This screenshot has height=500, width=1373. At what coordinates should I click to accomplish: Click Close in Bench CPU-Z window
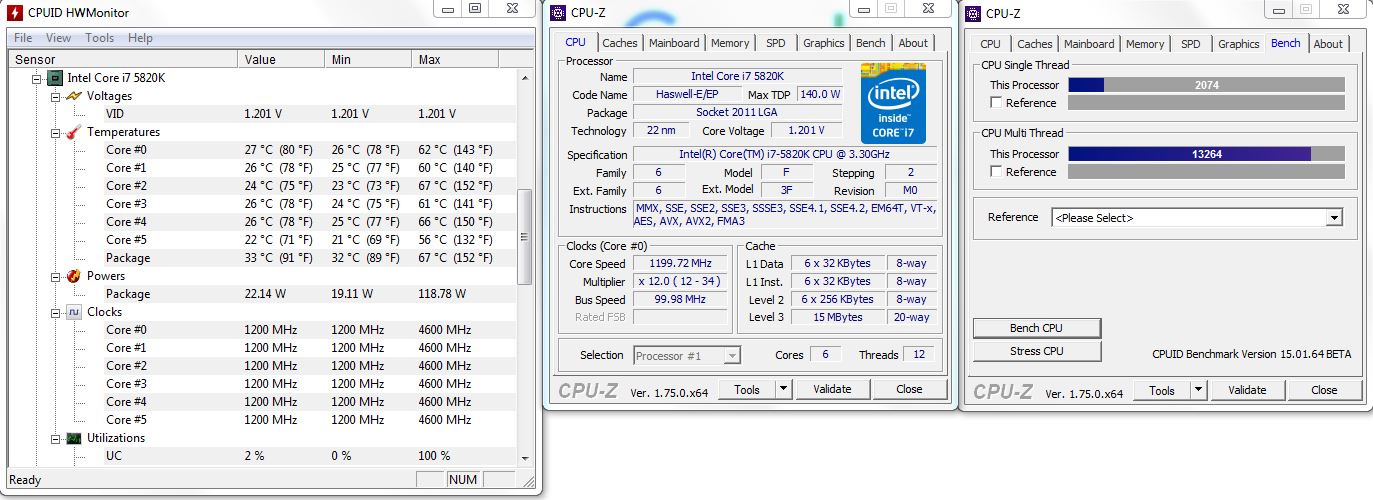[1324, 390]
